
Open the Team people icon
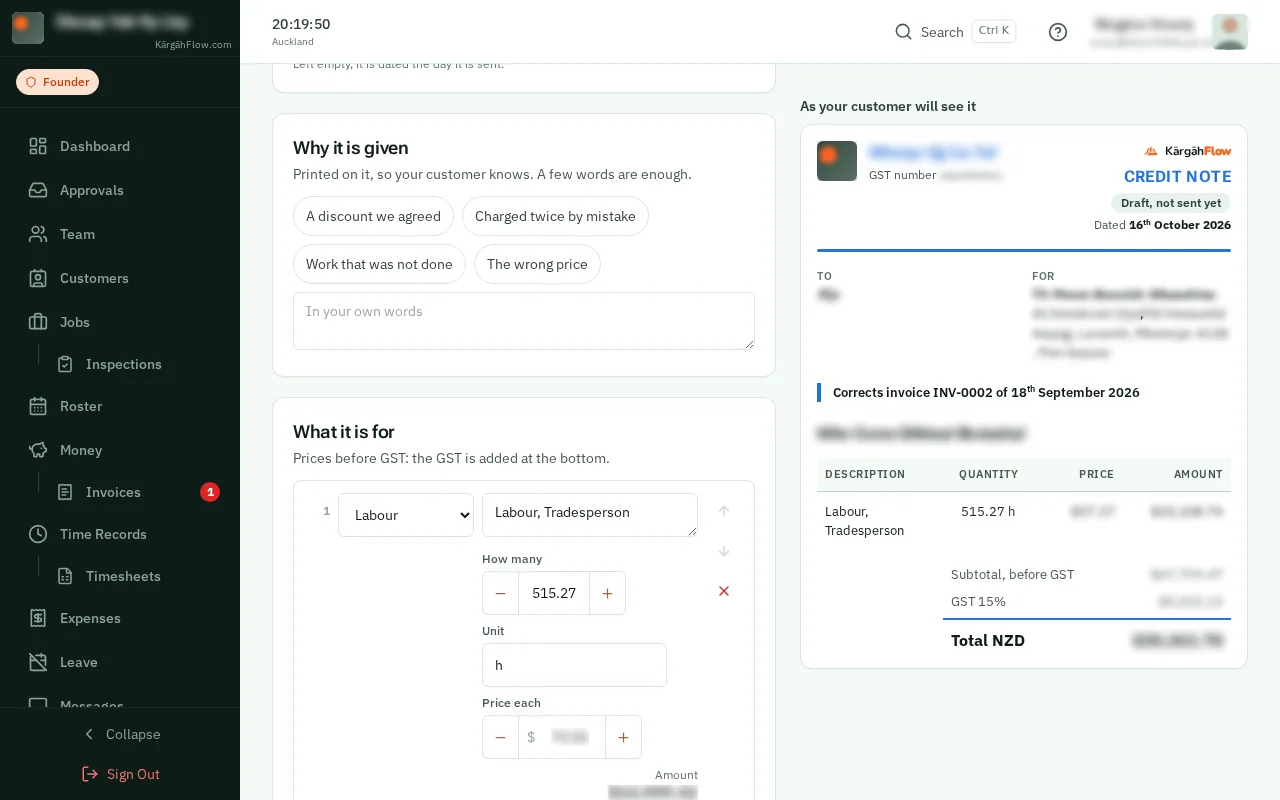[x=38, y=234]
